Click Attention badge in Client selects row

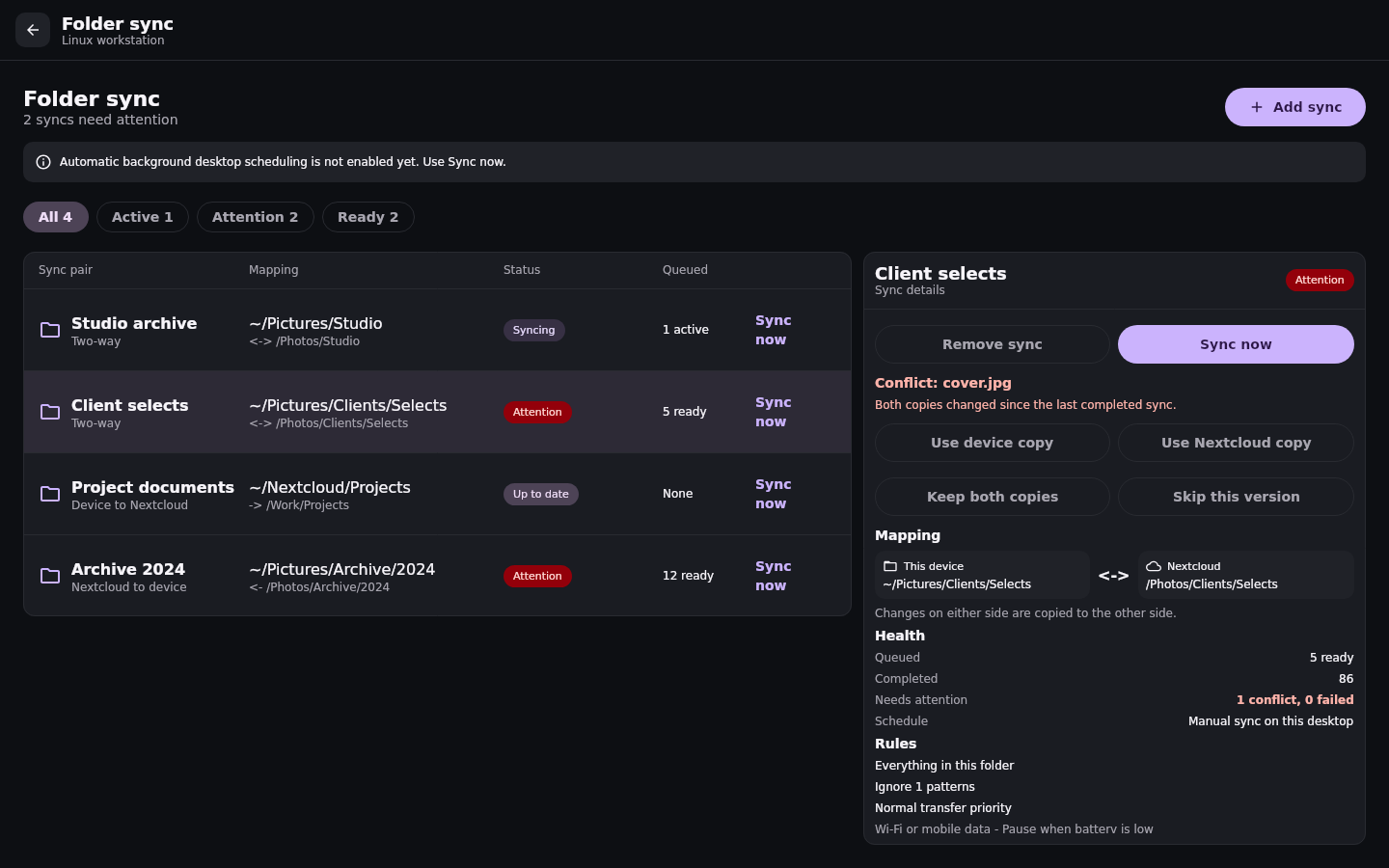537,412
